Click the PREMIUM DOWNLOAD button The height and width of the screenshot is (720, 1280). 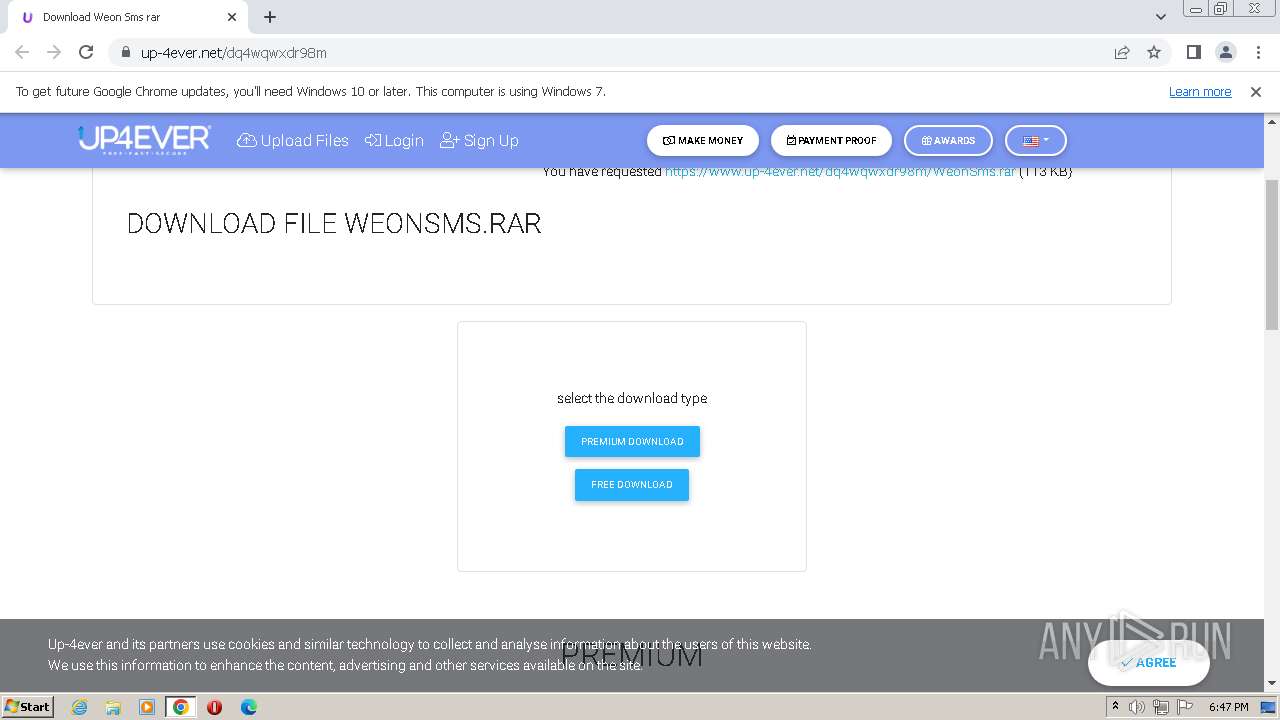(632, 441)
